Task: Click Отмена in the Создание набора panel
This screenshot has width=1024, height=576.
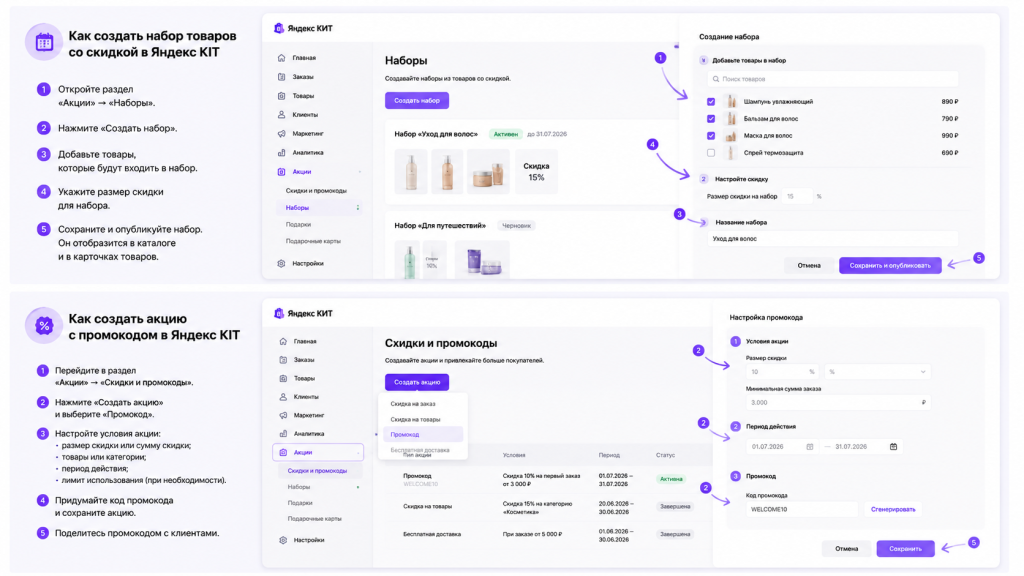Action: pyautogui.click(x=809, y=266)
